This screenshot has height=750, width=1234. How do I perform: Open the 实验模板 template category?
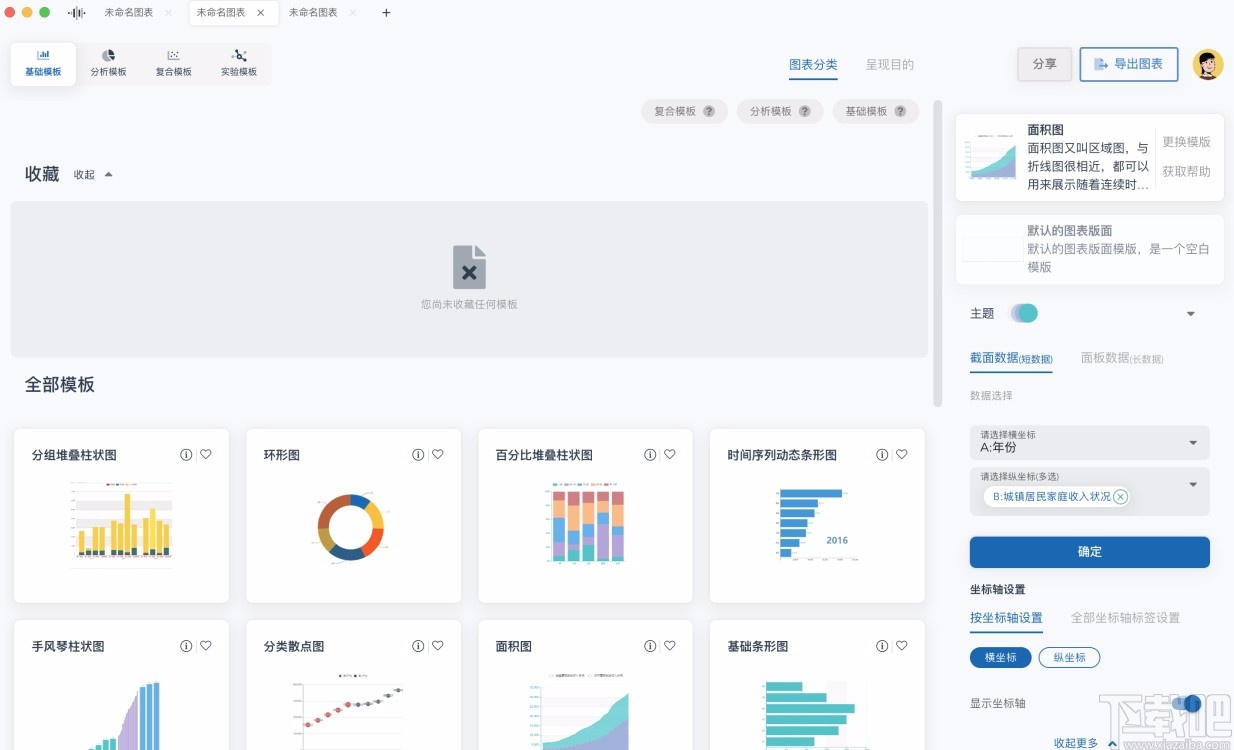click(238, 63)
